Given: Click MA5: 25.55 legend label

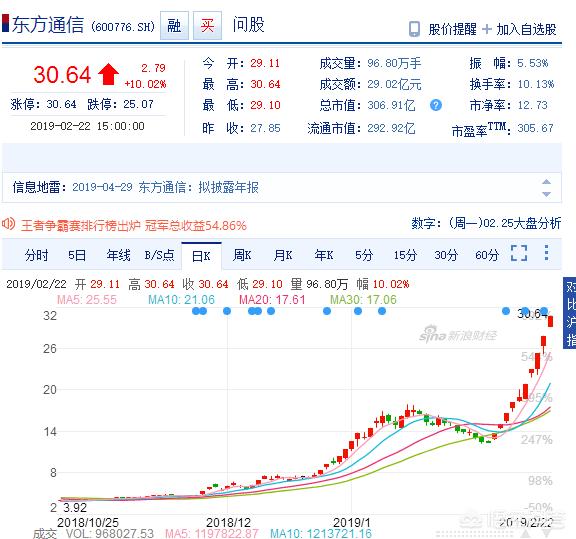Looking at the screenshot, I should [x=87, y=300].
